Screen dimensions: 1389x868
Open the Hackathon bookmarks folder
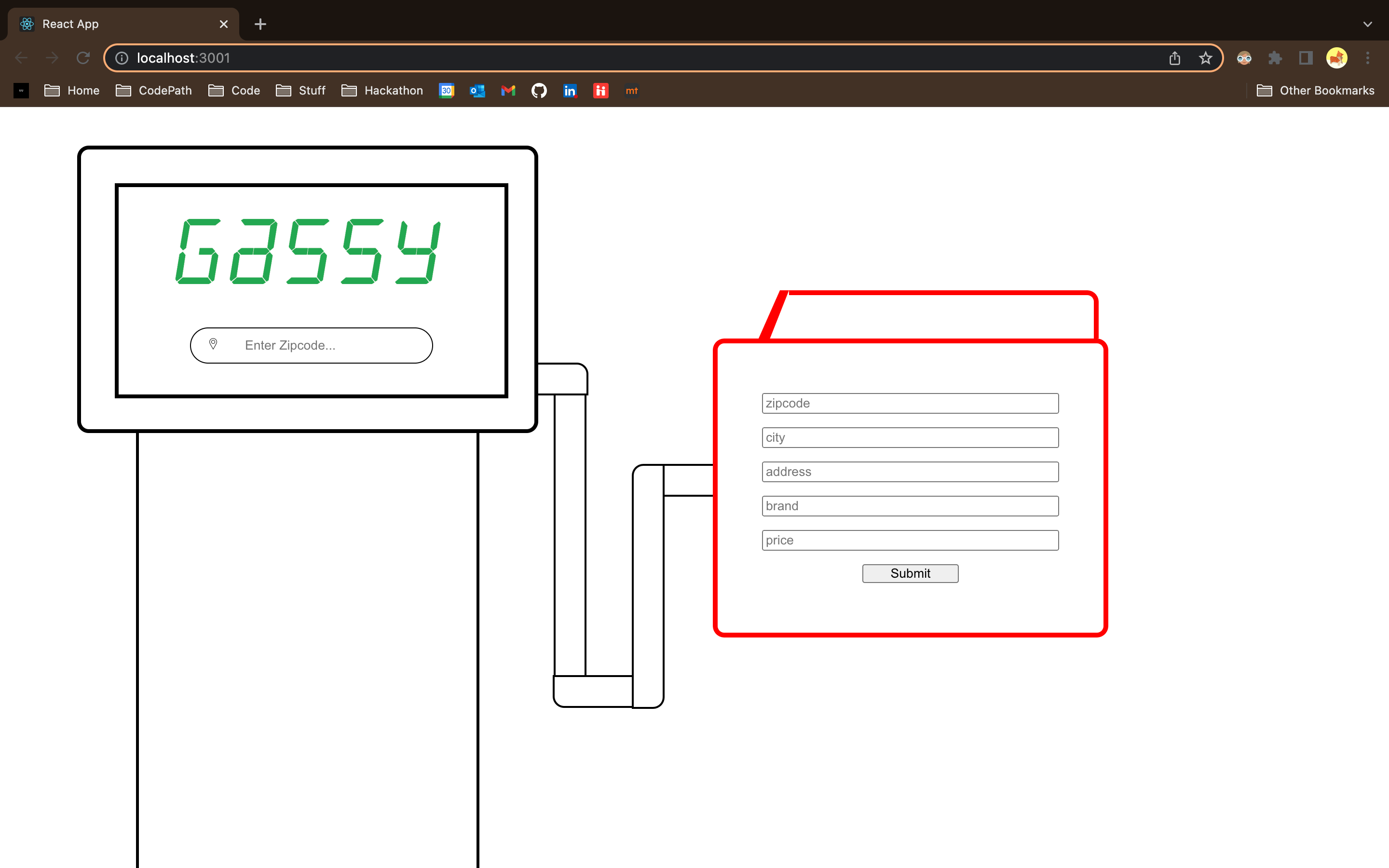tap(382, 91)
